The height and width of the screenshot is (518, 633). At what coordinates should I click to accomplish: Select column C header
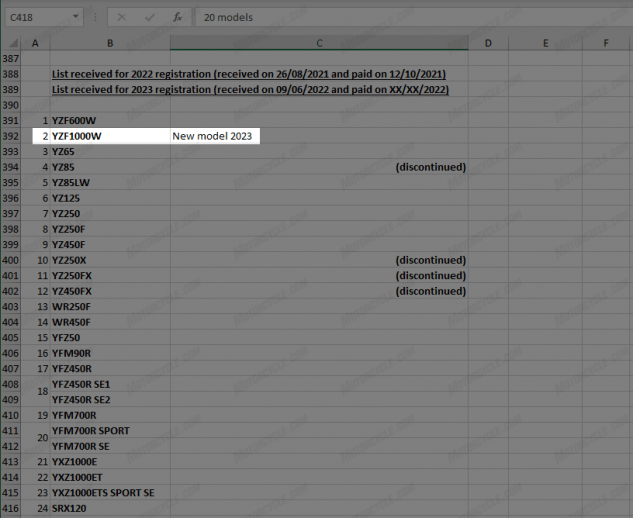click(319, 43)
